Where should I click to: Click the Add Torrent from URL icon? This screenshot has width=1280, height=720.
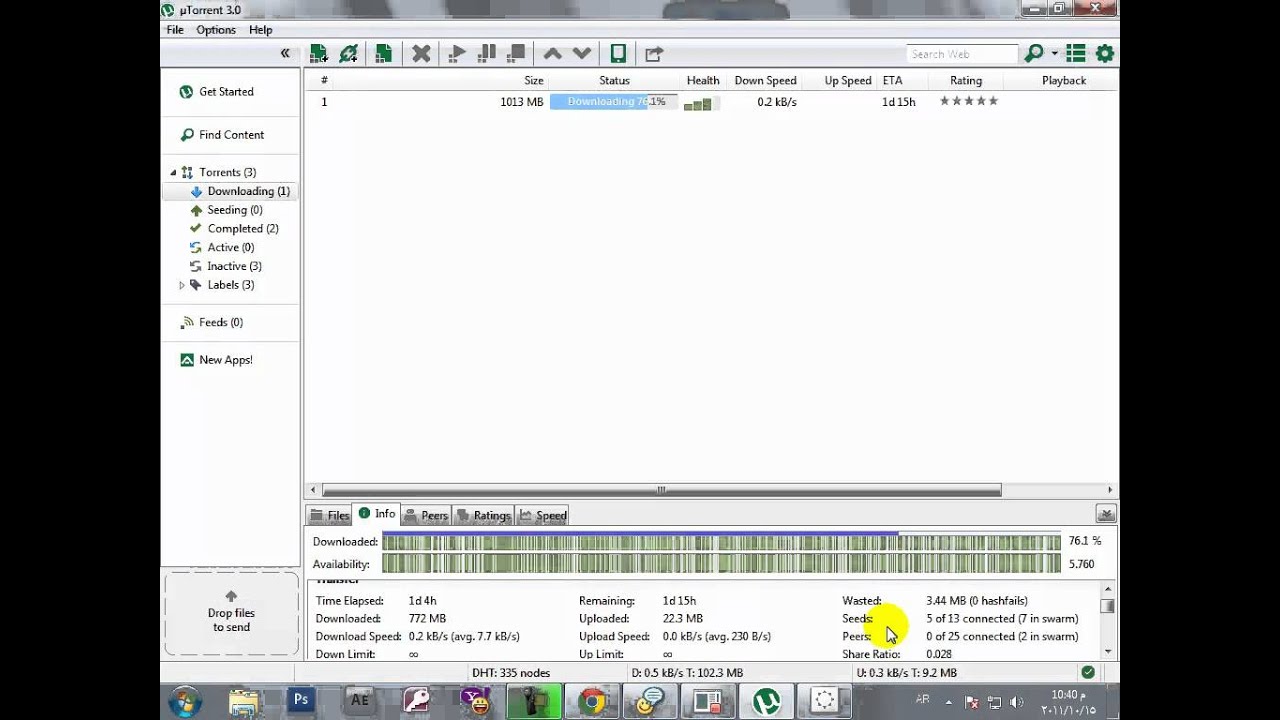(x=348, y=53)
